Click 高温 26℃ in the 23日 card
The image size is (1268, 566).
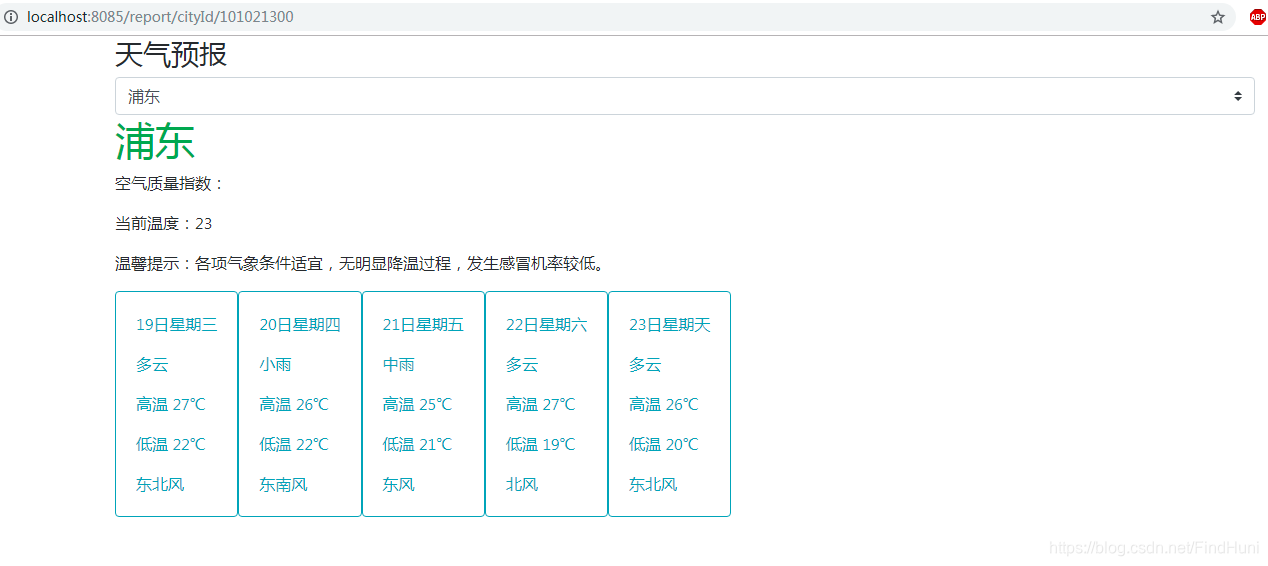pos(664,405)
